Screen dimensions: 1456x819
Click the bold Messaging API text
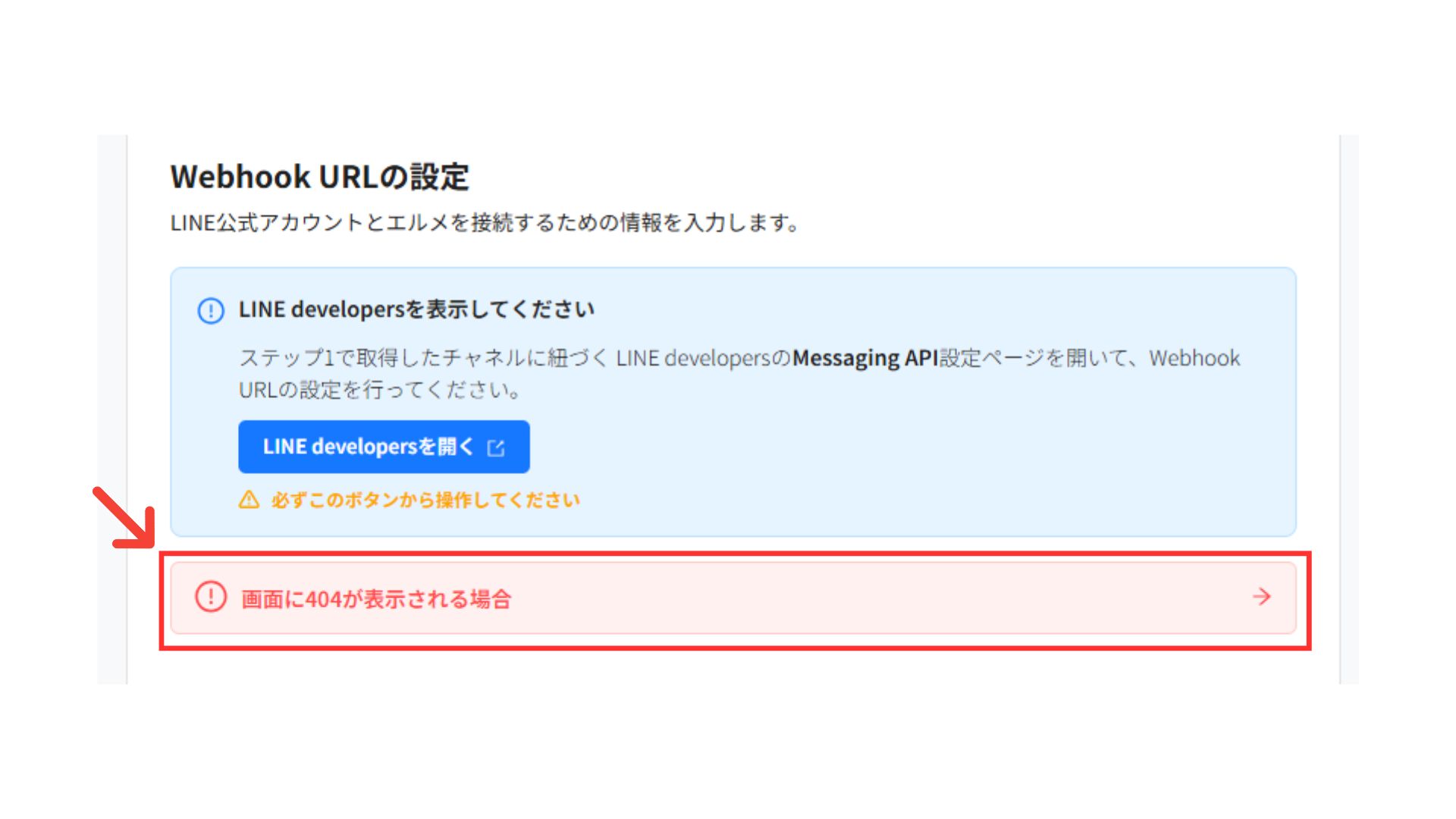865,358
